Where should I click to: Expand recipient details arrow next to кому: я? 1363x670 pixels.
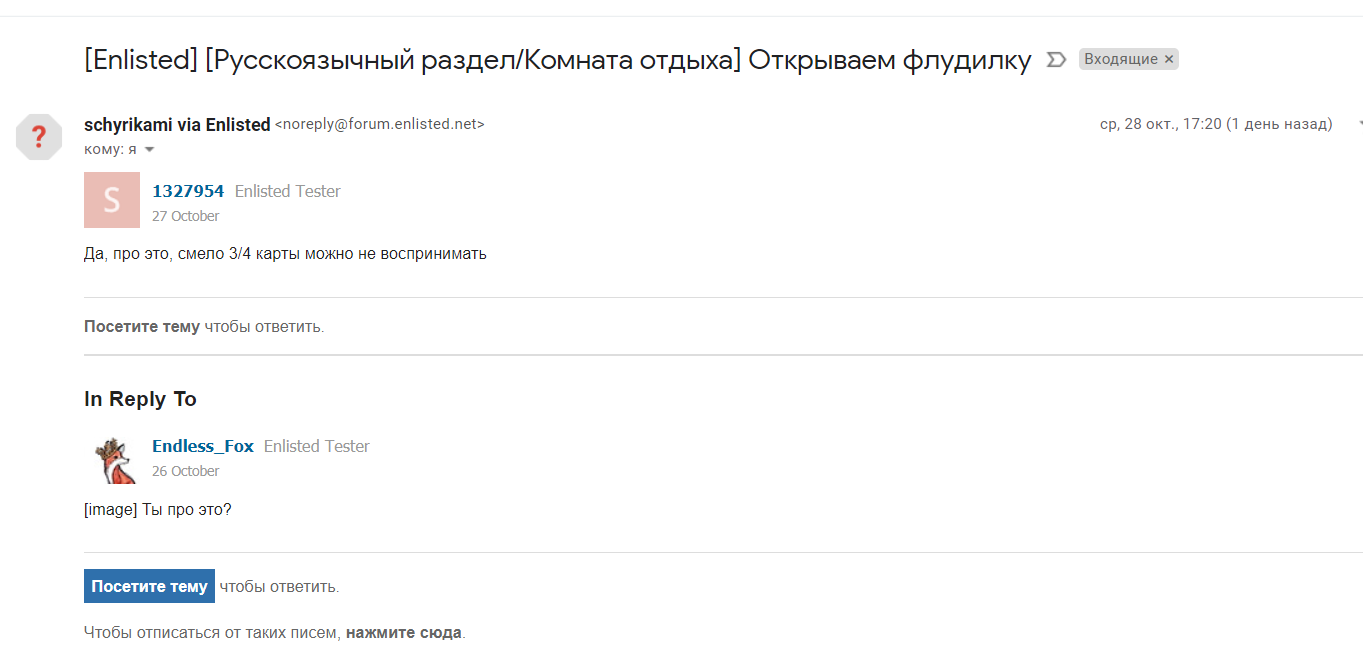(150, 150)
